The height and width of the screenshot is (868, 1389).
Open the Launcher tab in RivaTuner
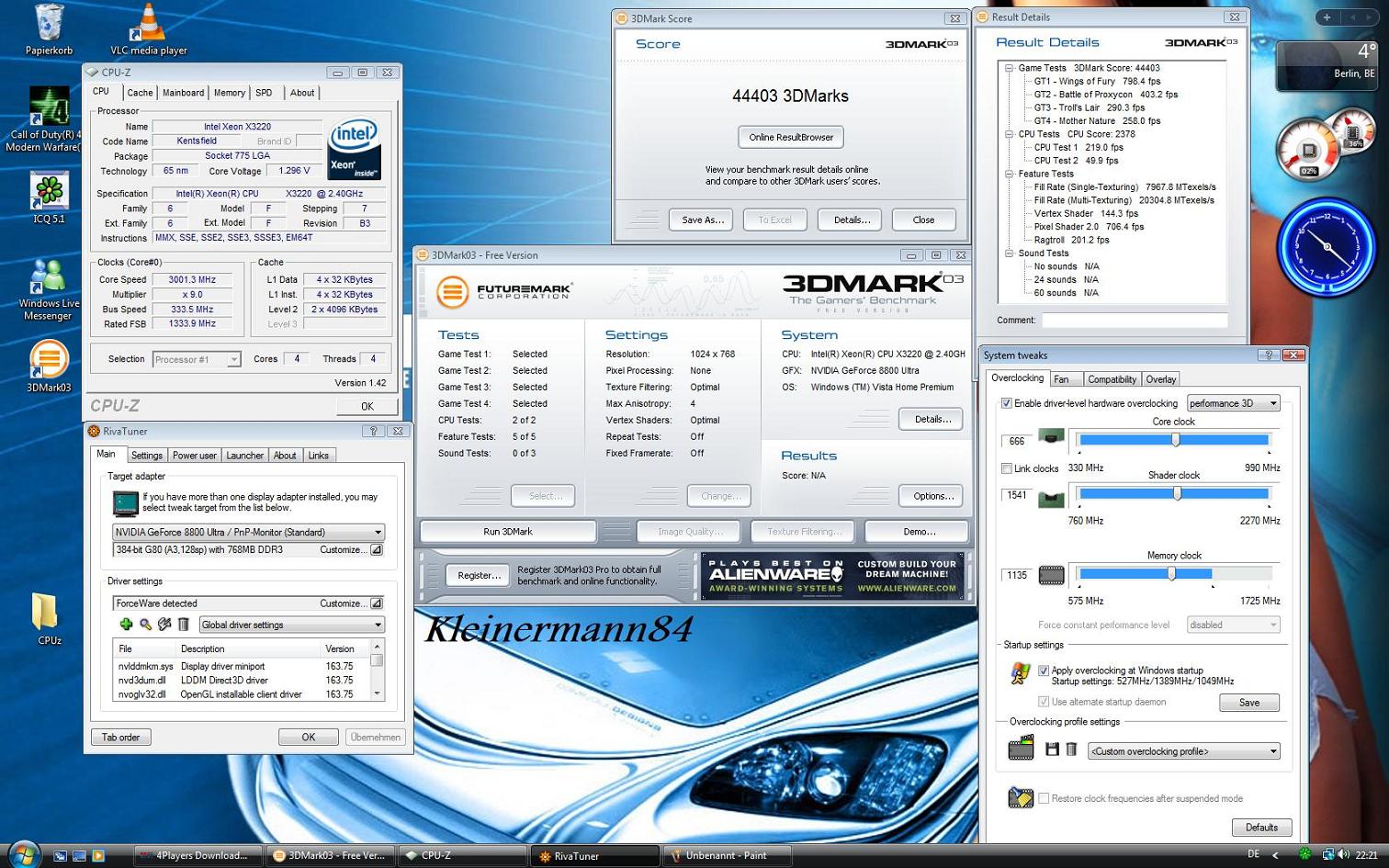click(x=245, y=456)
